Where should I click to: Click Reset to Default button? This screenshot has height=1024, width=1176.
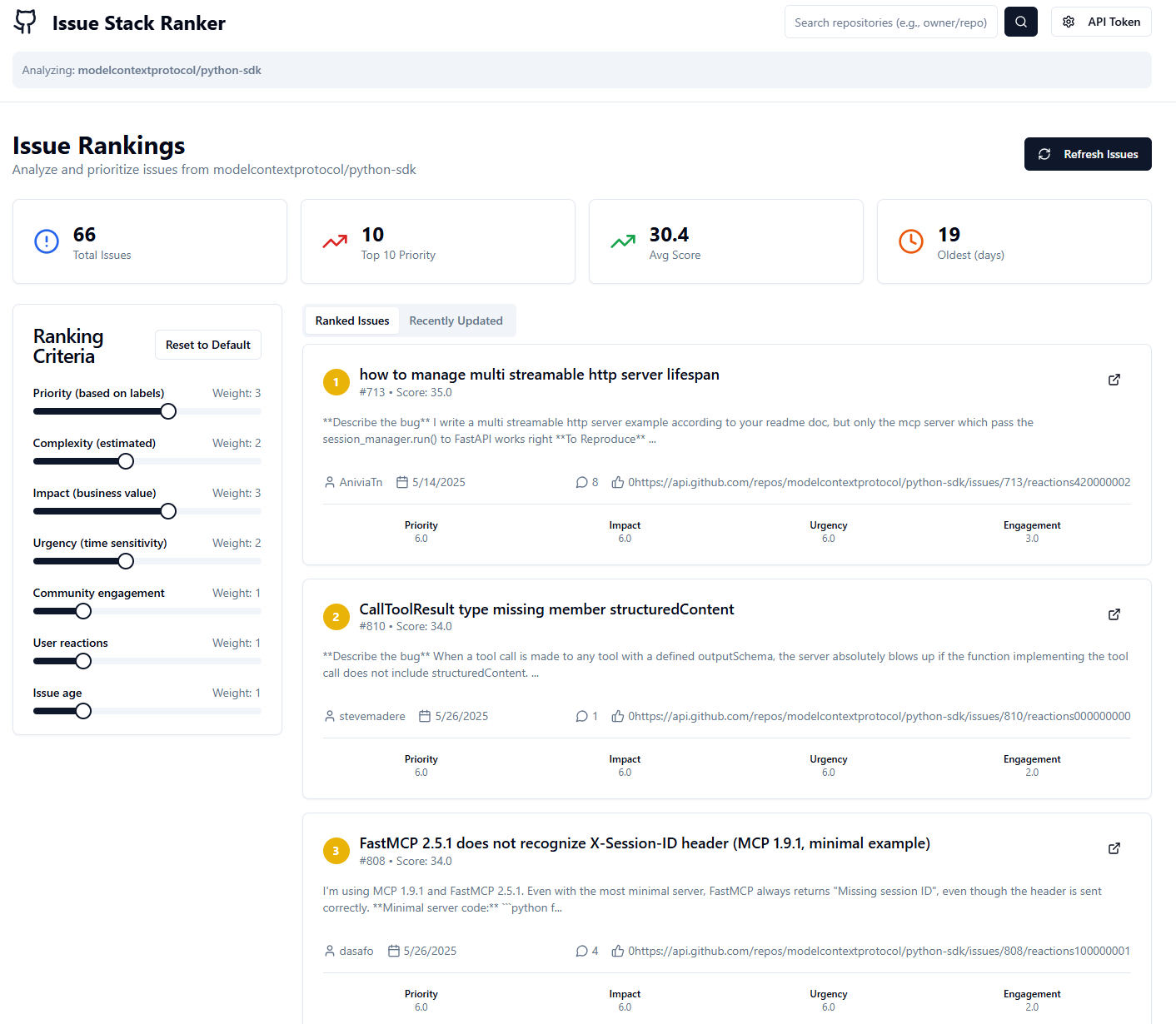207,345
